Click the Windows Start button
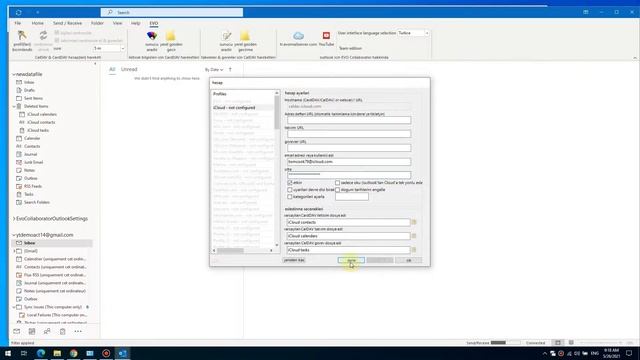 [8, 353]
